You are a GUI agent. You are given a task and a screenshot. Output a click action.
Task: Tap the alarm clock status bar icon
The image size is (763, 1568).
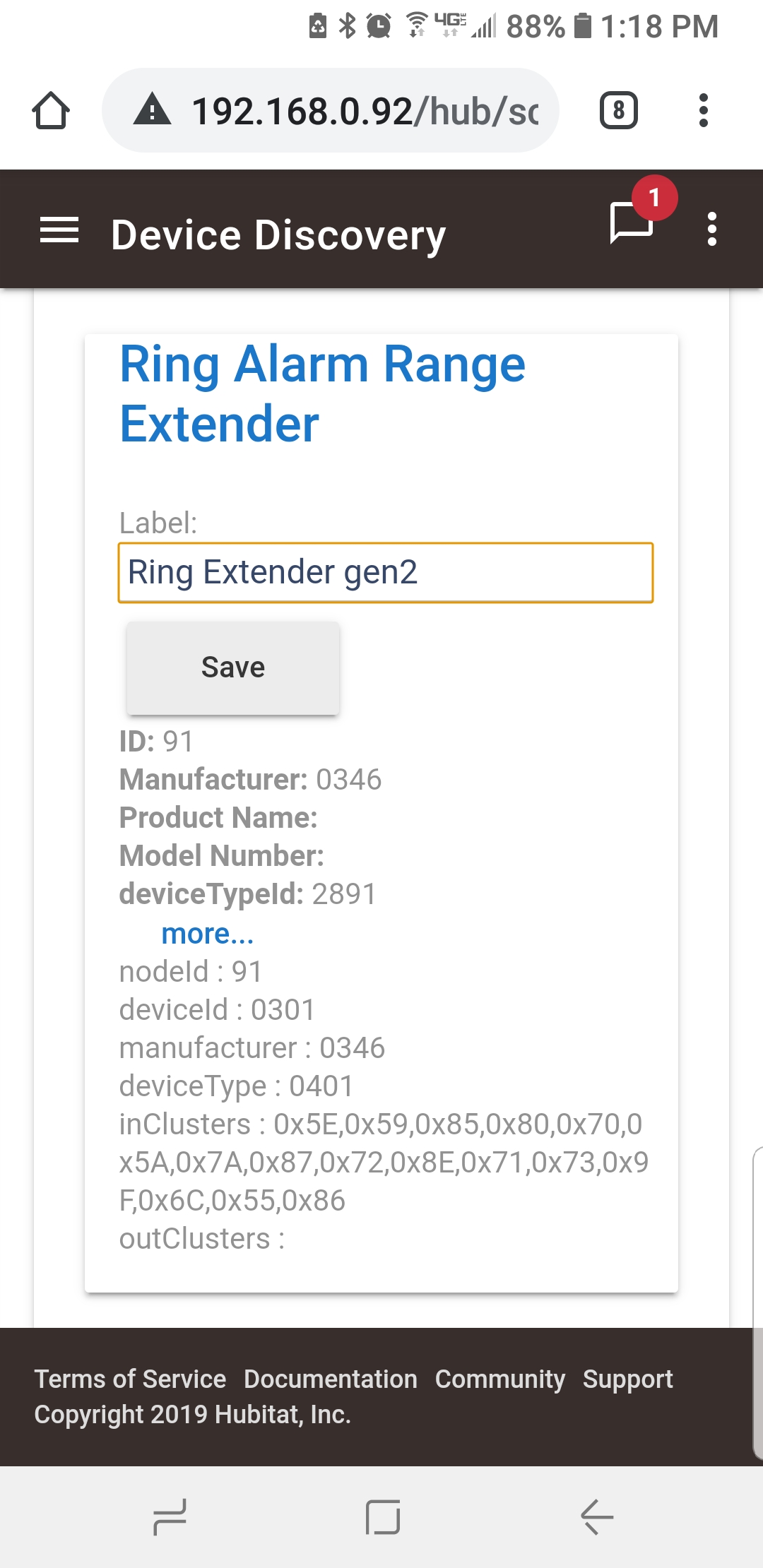point(379,27)
